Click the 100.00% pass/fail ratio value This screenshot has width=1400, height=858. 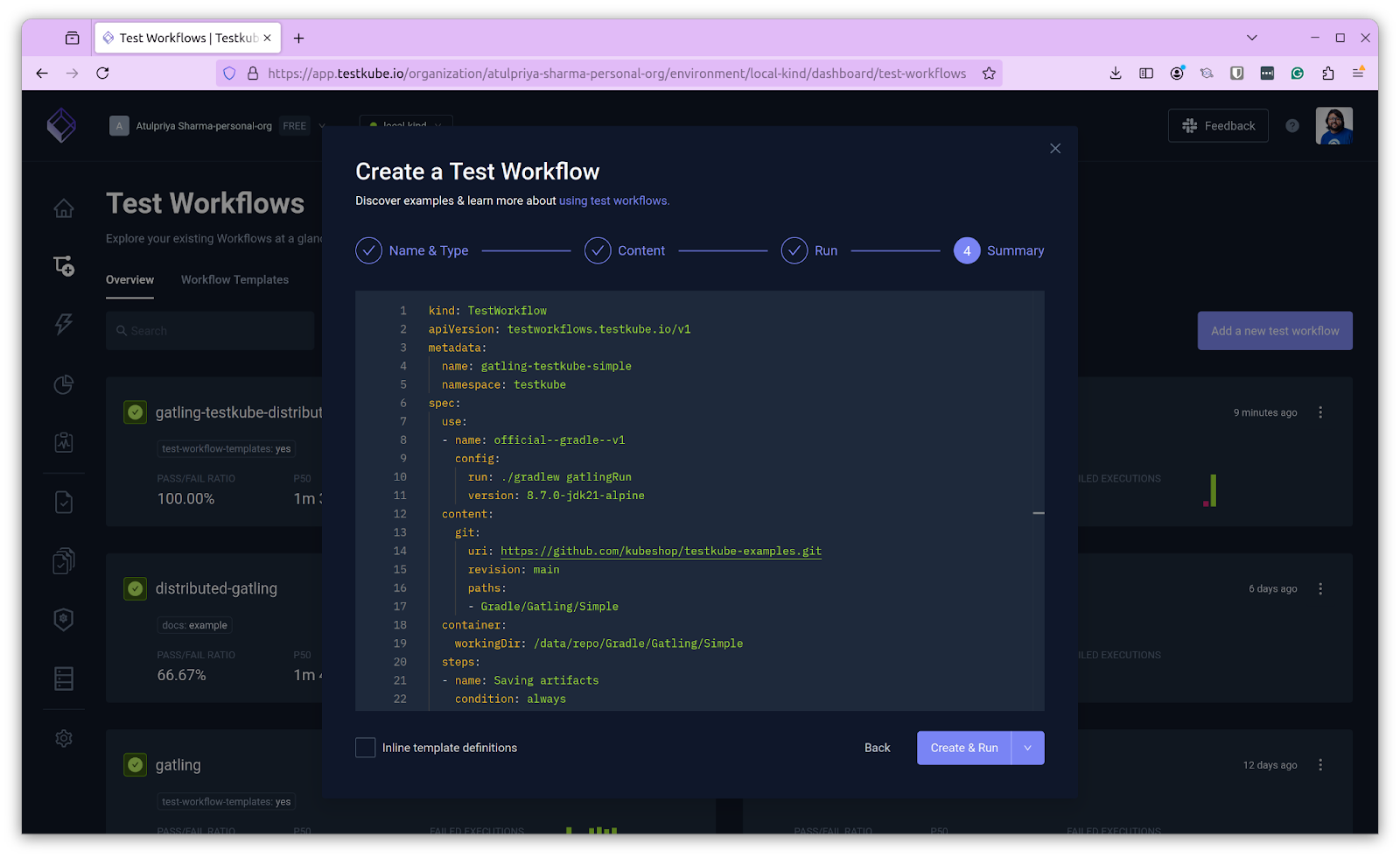click(185, 499)
